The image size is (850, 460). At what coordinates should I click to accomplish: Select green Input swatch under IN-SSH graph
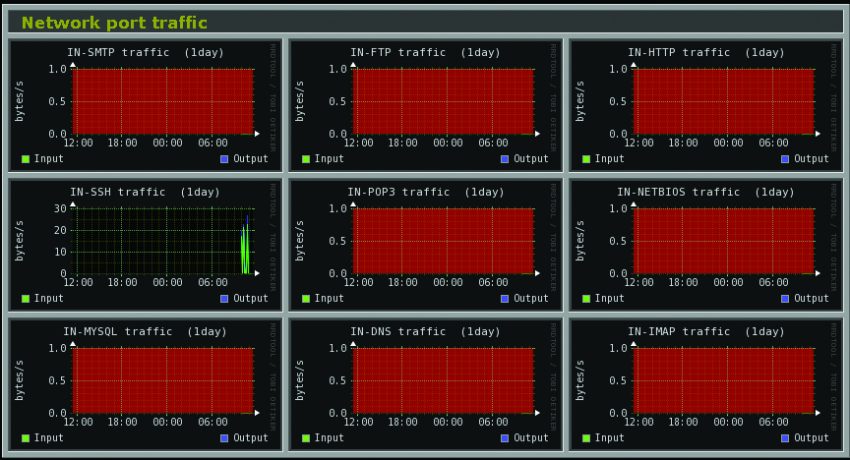(26, 298)
